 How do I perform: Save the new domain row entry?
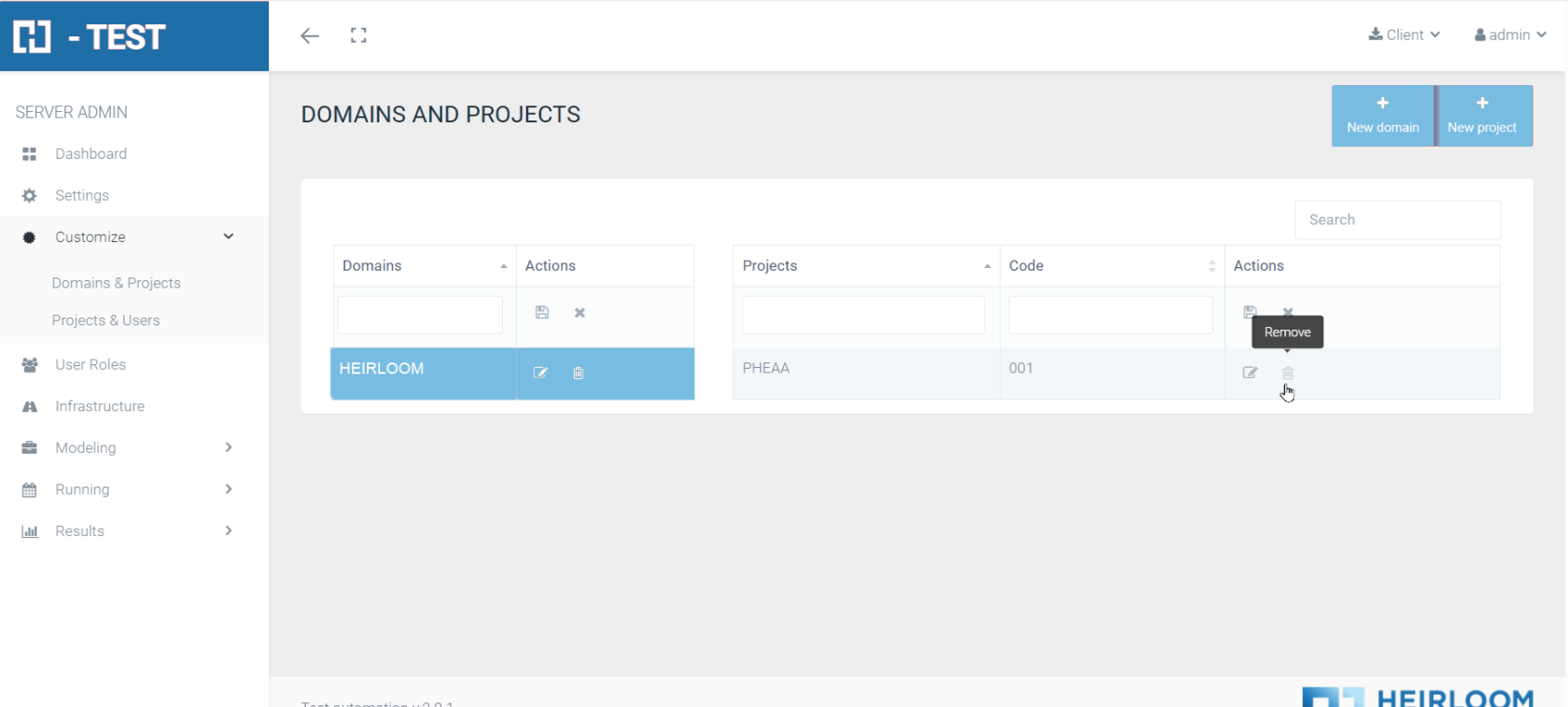coord(542,313)
